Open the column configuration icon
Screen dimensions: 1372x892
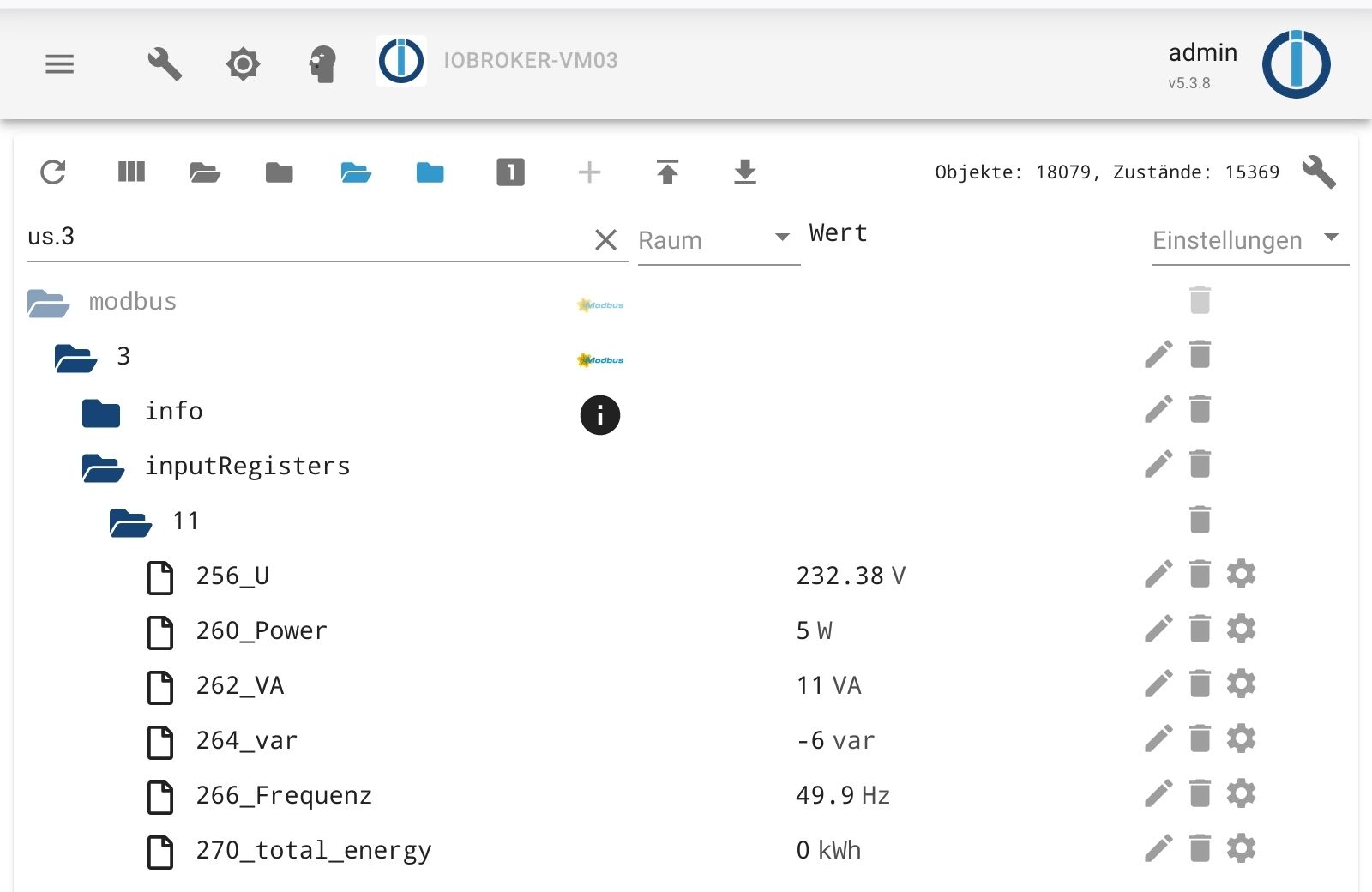pyautogui.click(x=131, y=172)
